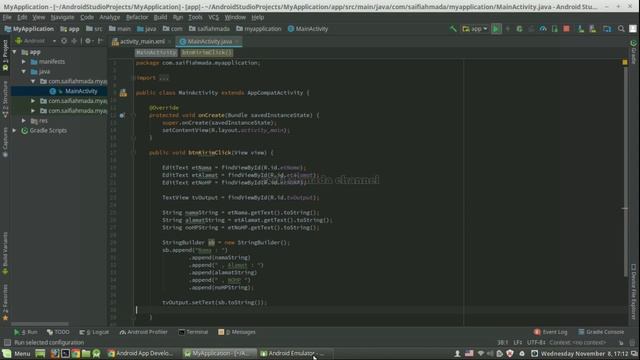Expand the res folder
This screenshot has width=640, height=360.
[x=24, y=121]
